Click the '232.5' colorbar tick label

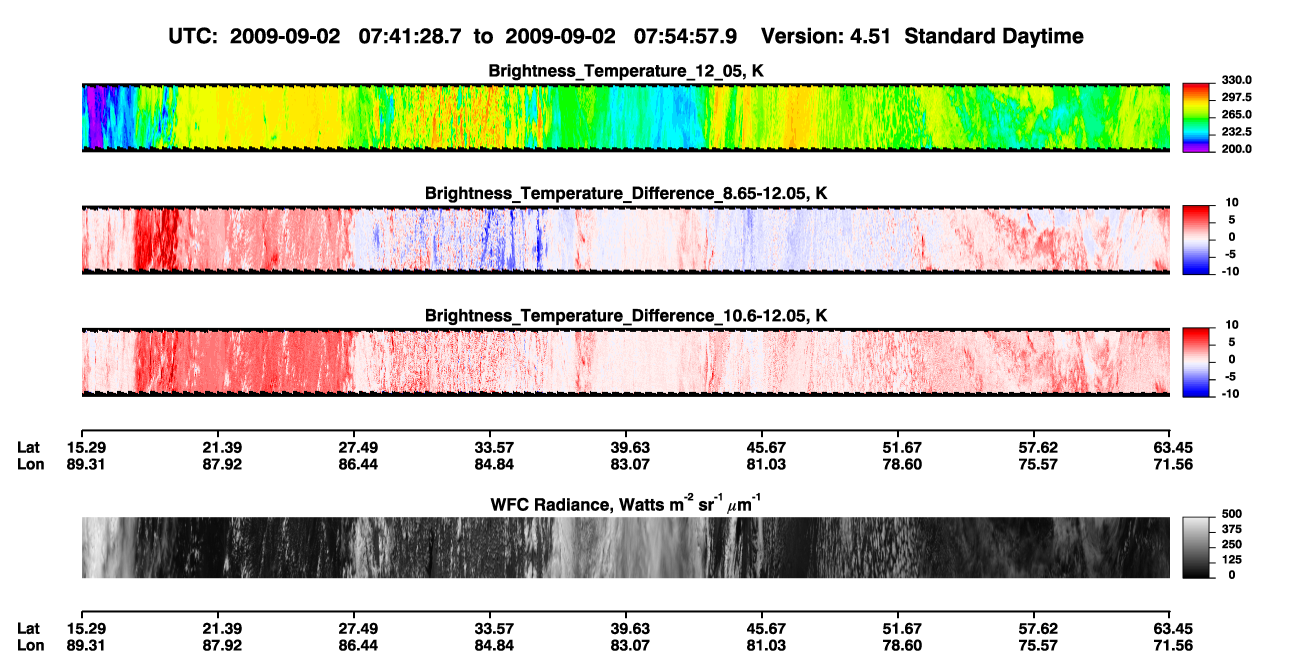coord(1236,132)
